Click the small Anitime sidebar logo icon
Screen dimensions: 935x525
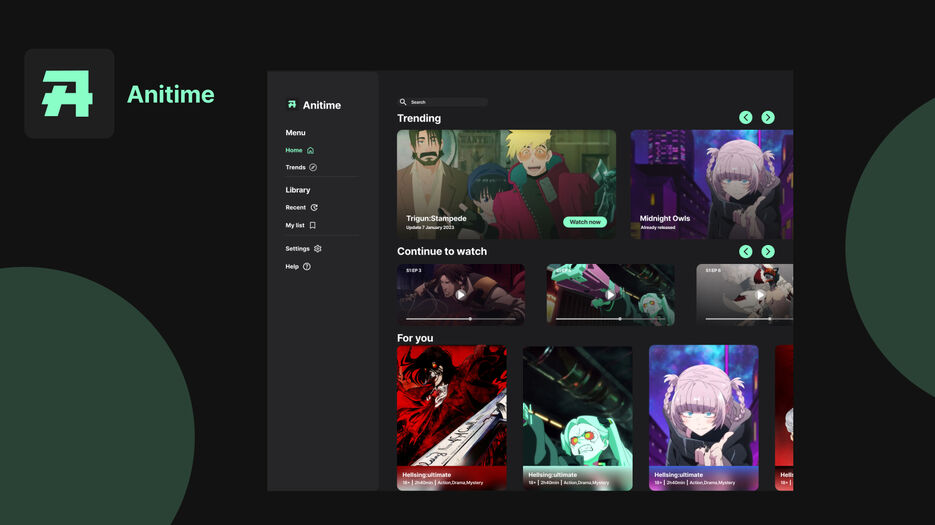point(292,104)
